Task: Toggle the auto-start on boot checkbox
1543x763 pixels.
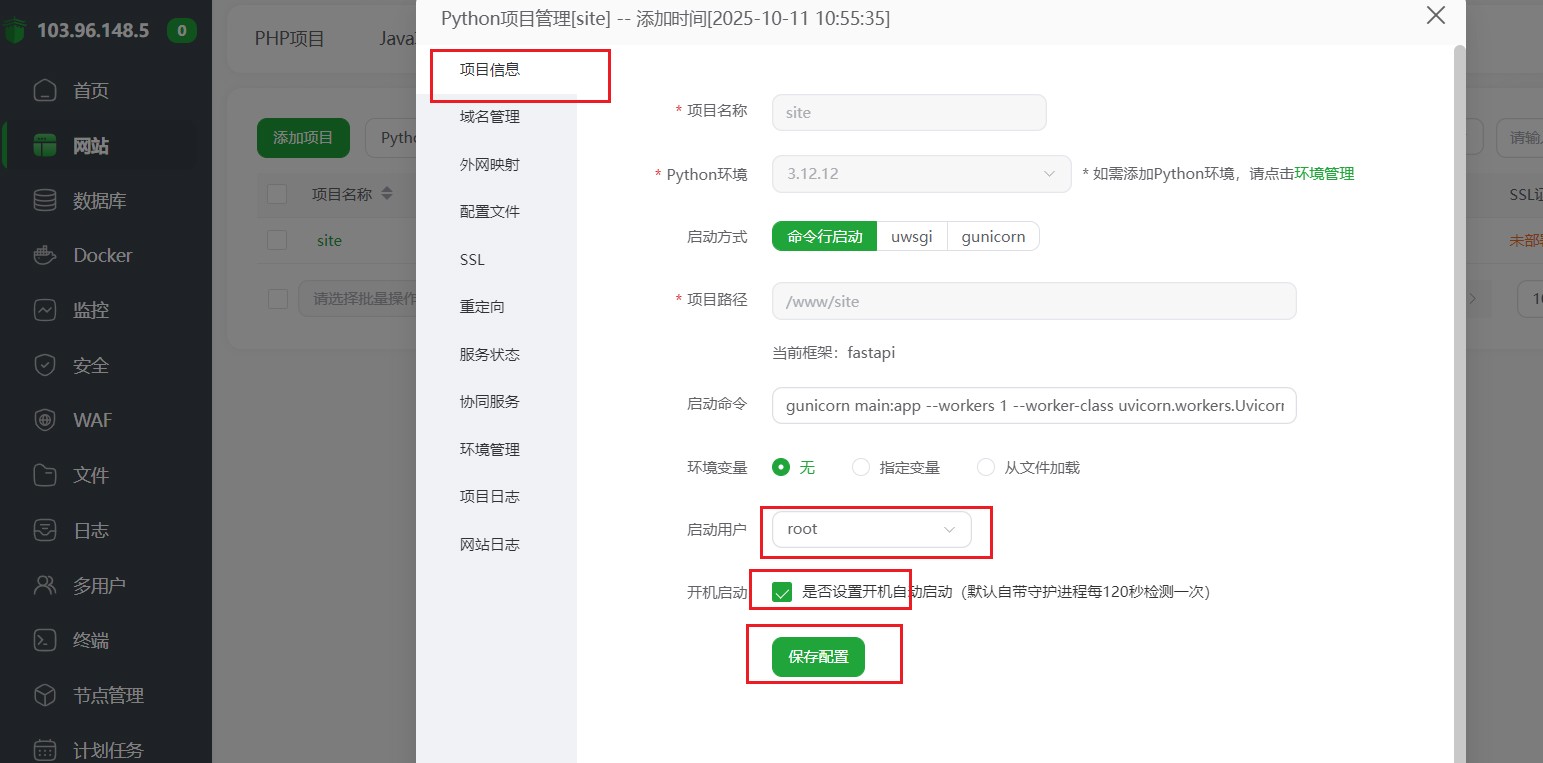Action: (782, 592)
